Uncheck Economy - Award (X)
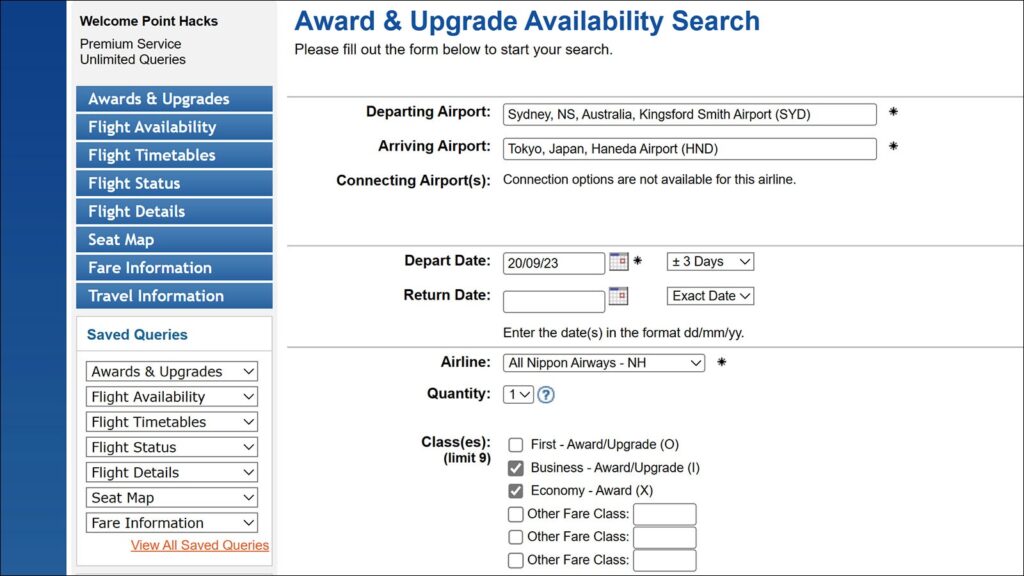Screen dimensions: 1024x576 point(516,490)
